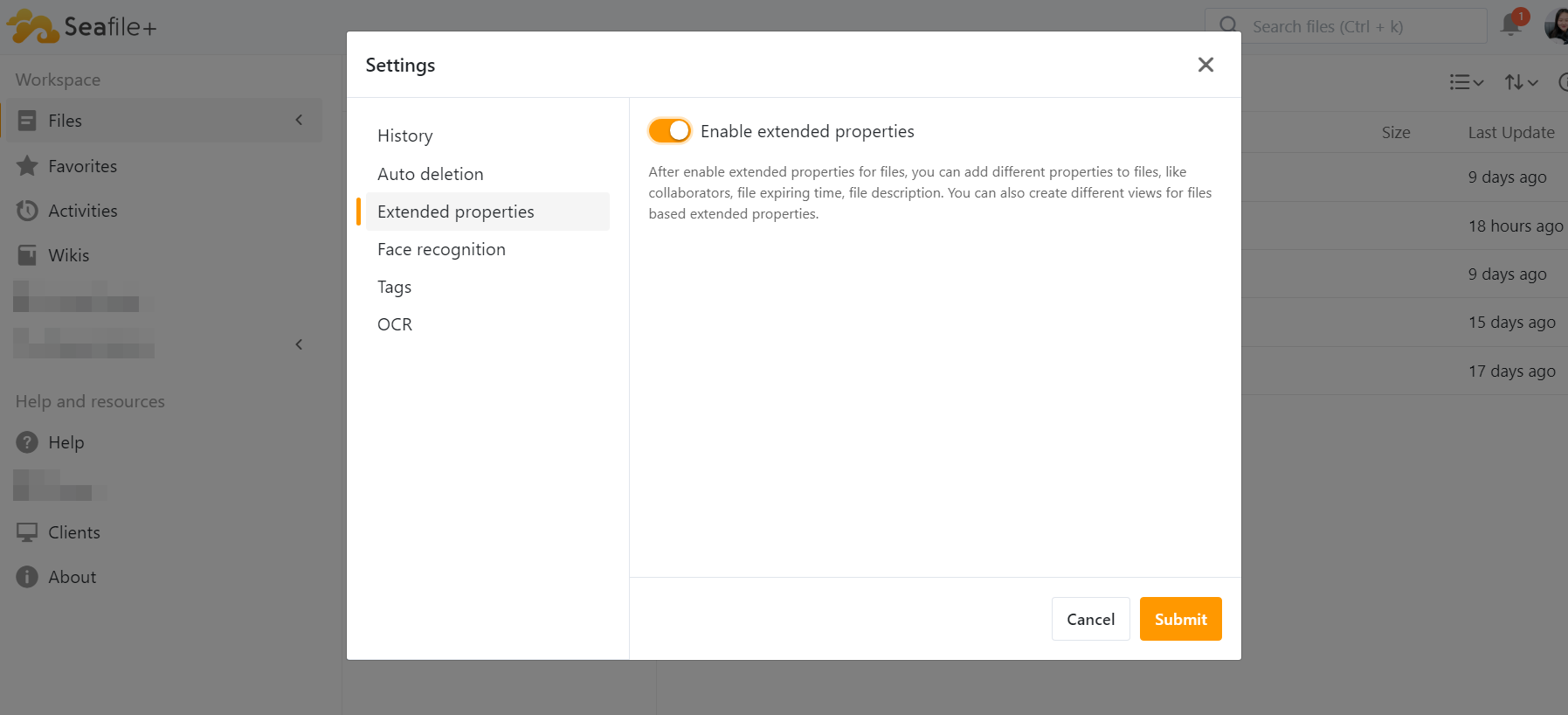Click the Clients monitor icon
The width and height of the screenshot is (1568, 715).
(27, 532)
